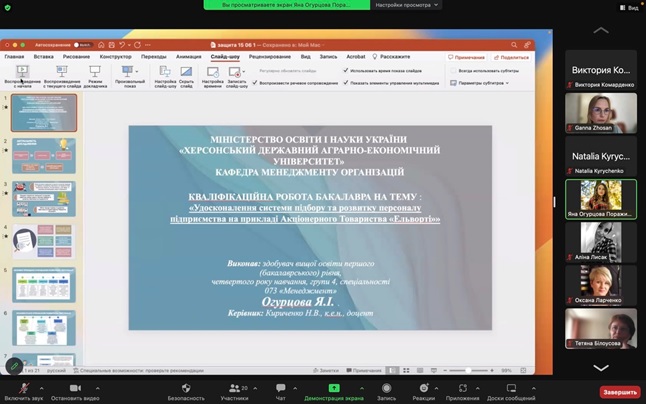The image size is (646, 404).
Task: Open presenter mode (Режим докладчика)
Action: 95,77
